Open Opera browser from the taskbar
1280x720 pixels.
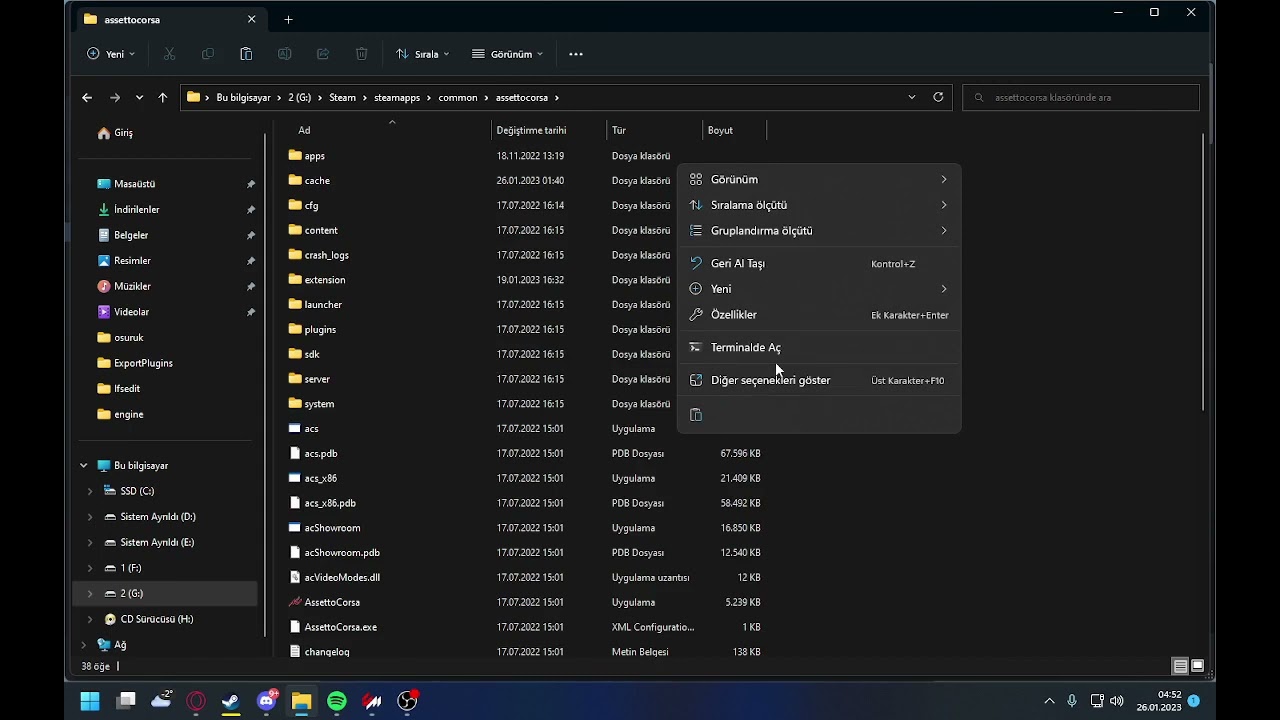click(x=196, y=701)
